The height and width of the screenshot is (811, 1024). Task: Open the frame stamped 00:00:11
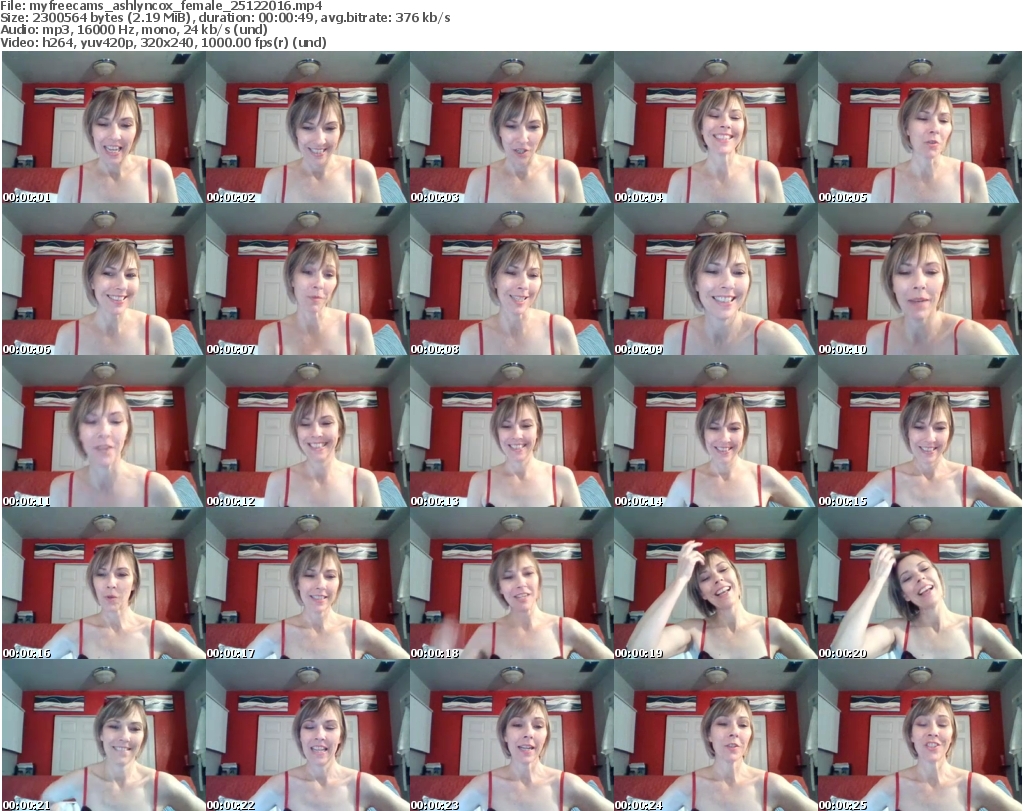pos(103,431)
